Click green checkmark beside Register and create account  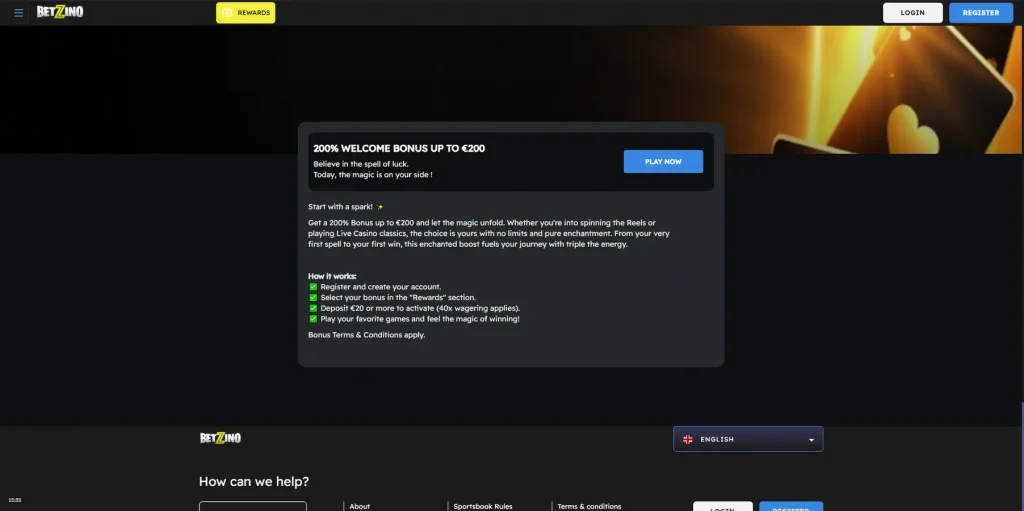click(313, 287)
